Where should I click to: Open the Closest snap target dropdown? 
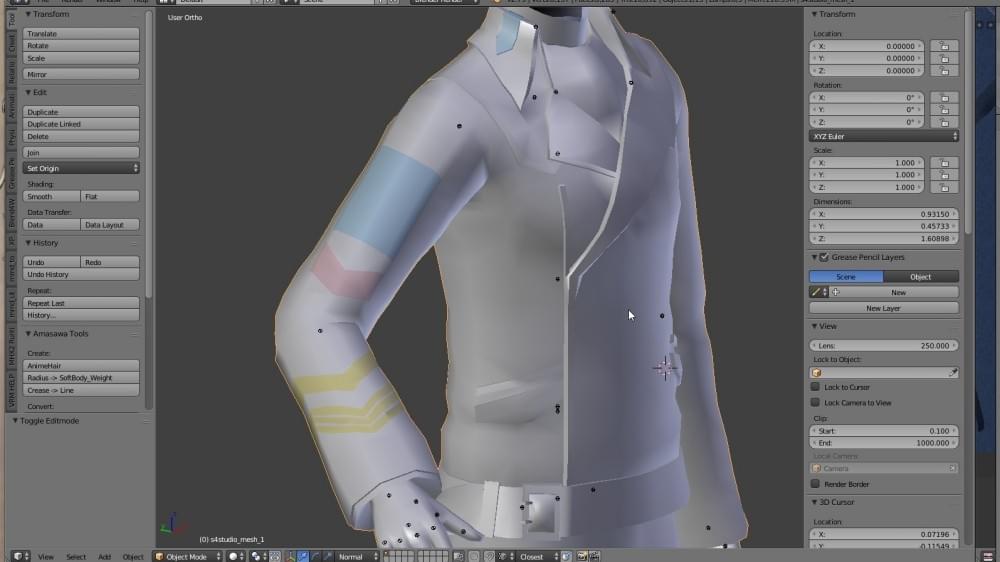(538, 556)
